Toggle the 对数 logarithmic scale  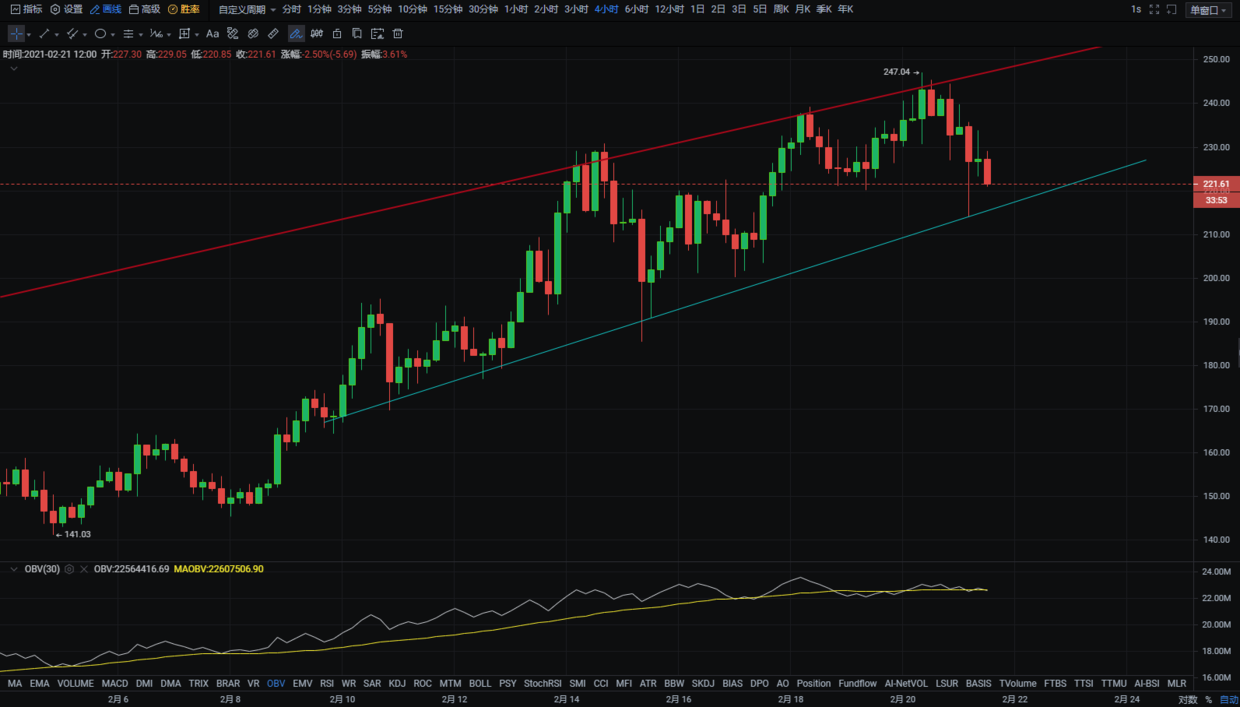click(x=1187, y=699)
